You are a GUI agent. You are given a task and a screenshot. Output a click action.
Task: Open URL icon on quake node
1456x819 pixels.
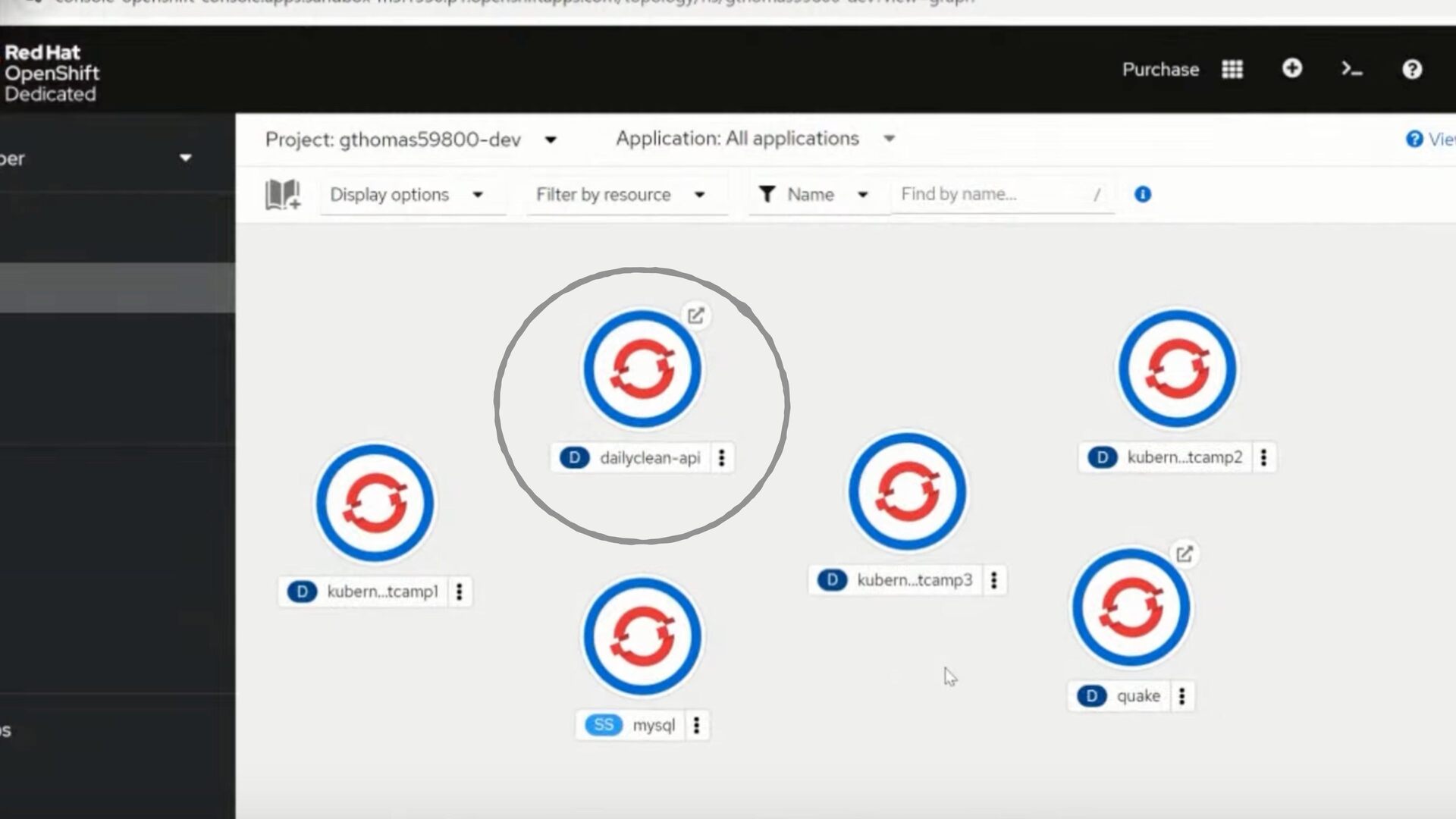[1185, 554]
